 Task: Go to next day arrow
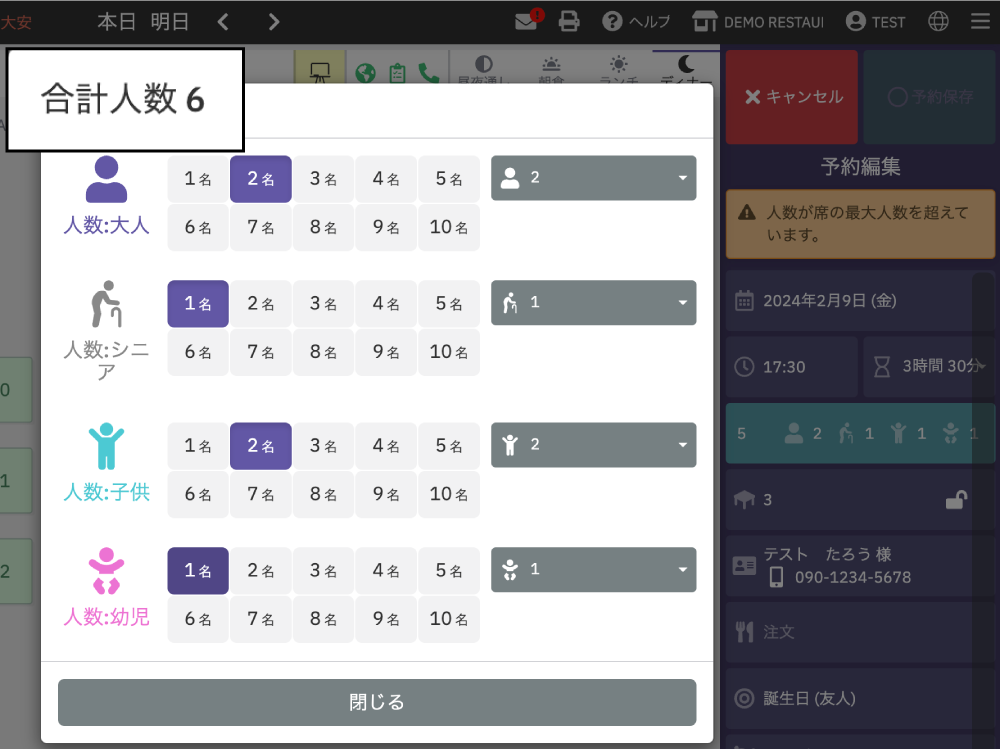pos(274,22)
